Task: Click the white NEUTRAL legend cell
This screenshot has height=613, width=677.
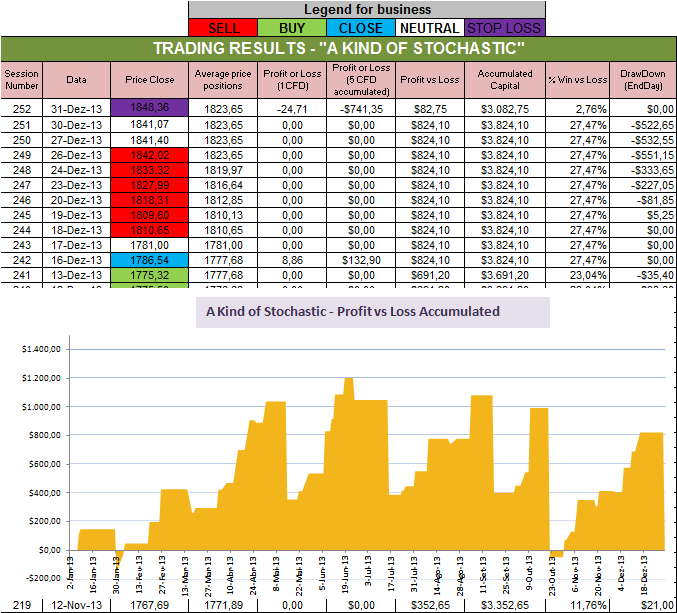Action: [x=430, y=28]
